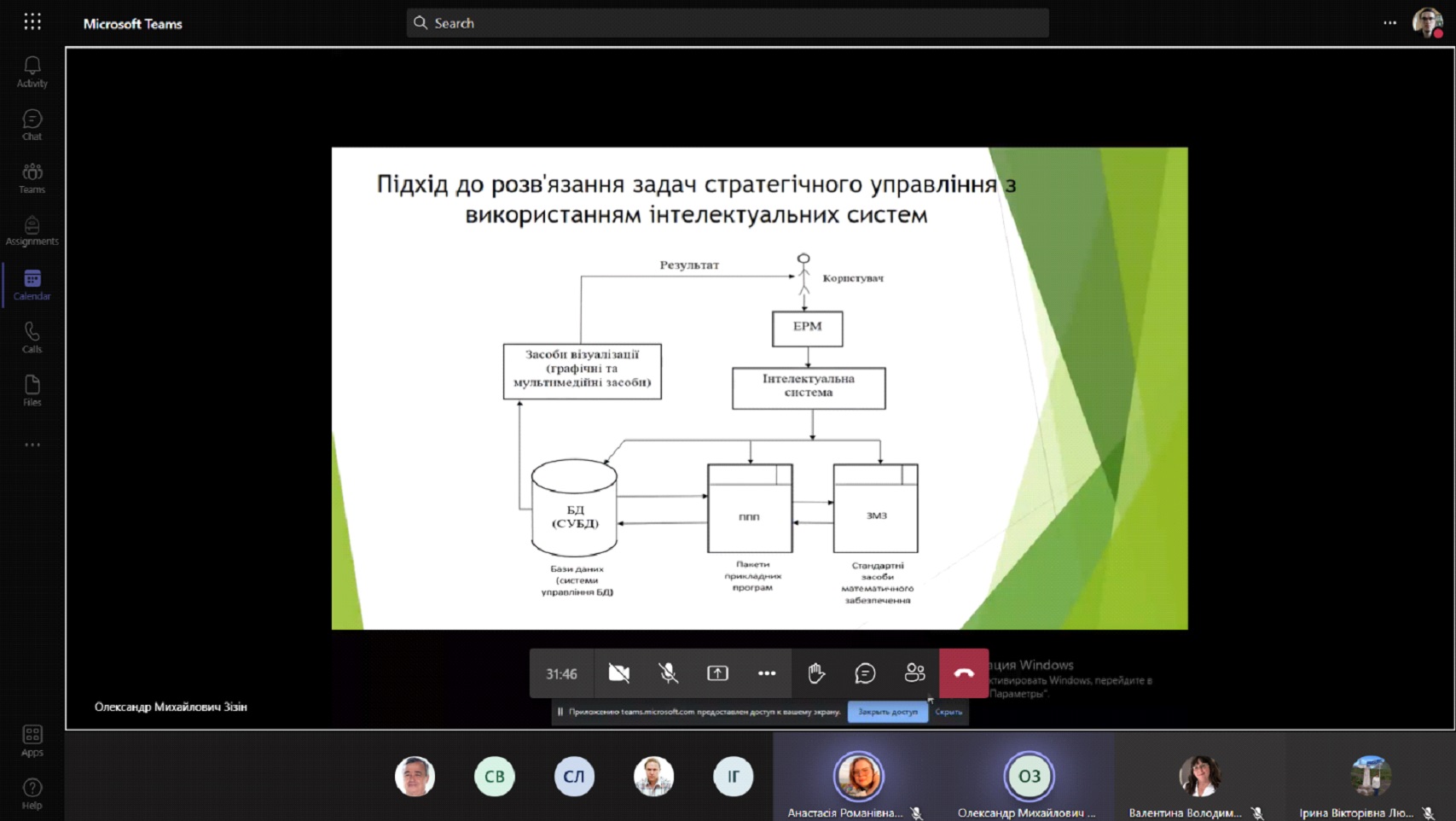Hang up the call

click(964, 673)
